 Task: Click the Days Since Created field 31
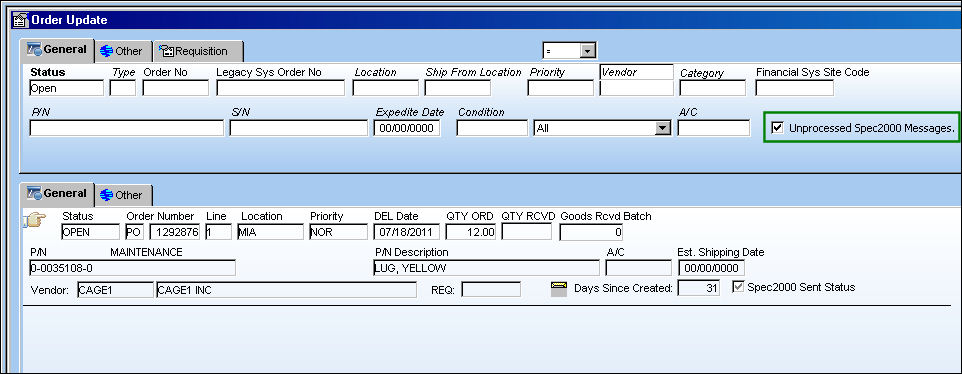coord(699,288)
